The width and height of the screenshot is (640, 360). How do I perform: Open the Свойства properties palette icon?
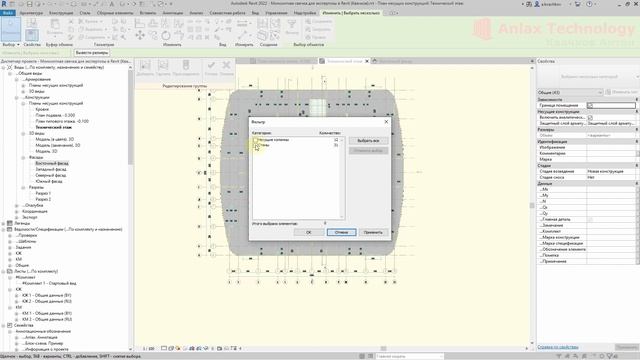tap(32, 35)
